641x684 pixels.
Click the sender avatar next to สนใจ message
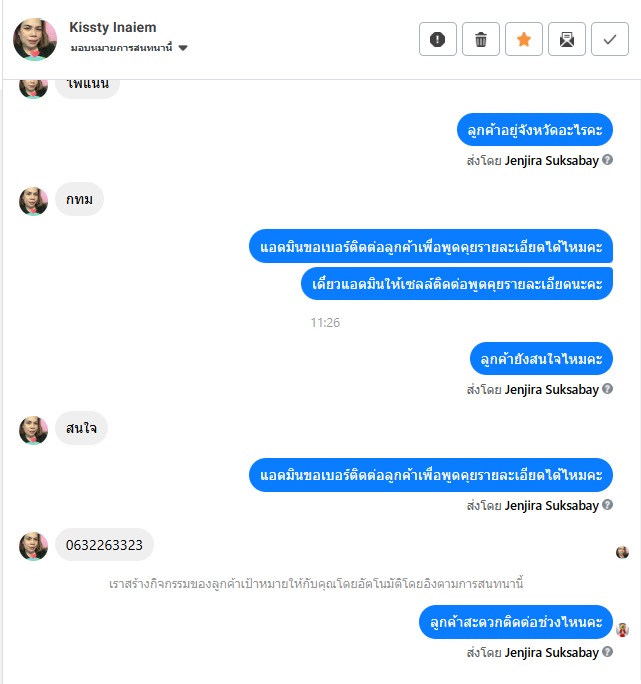click(x=33, y=430)
